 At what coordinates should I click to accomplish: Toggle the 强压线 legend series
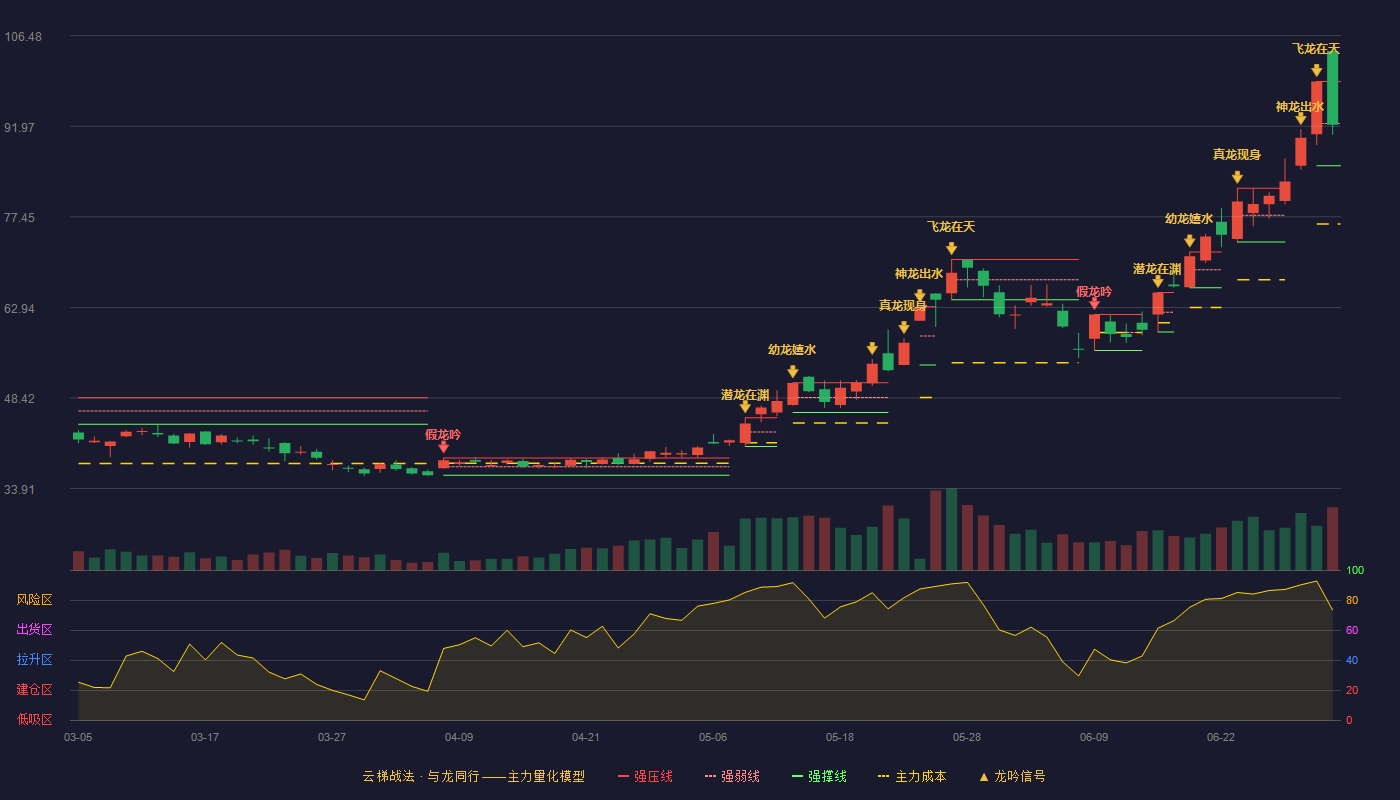click(x=645, y=776)
